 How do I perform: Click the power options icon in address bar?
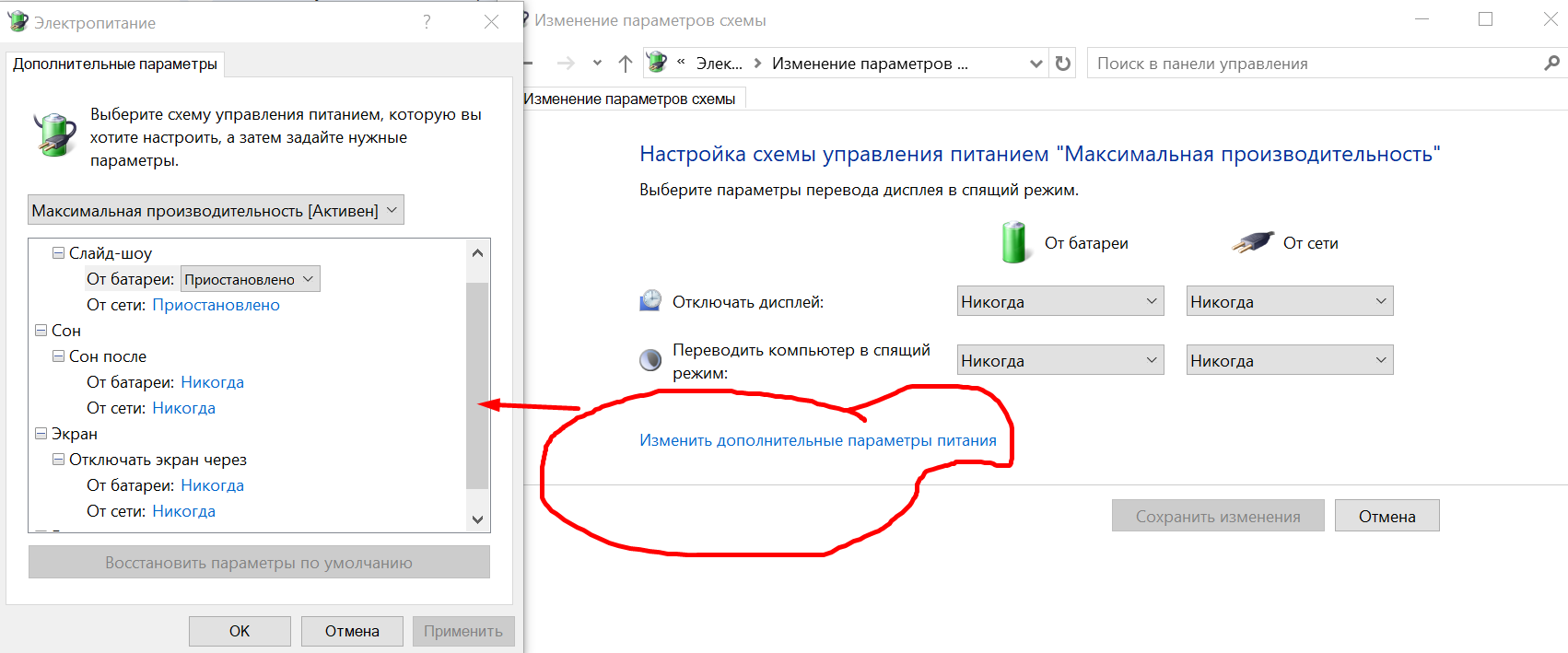(657, 63)
